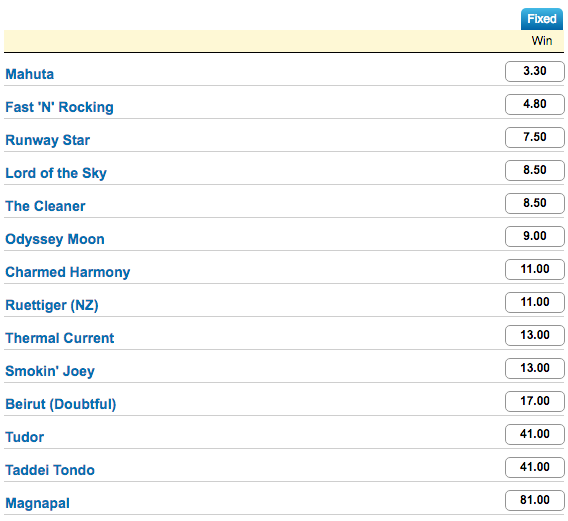568x521 pixels.
Task: Click the Win column header
Action: click(x=542, y=41)
